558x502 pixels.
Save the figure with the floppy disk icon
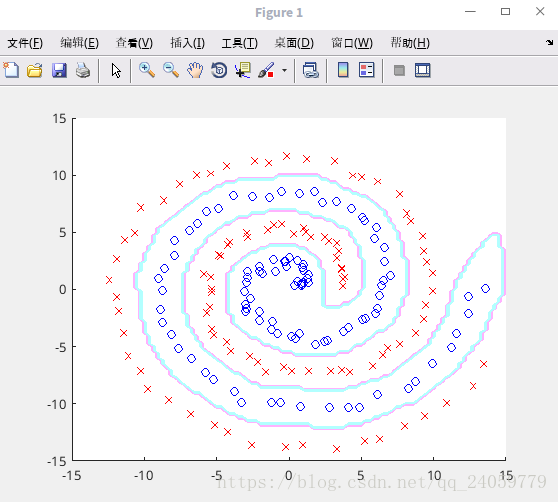[x=59, y=70]
